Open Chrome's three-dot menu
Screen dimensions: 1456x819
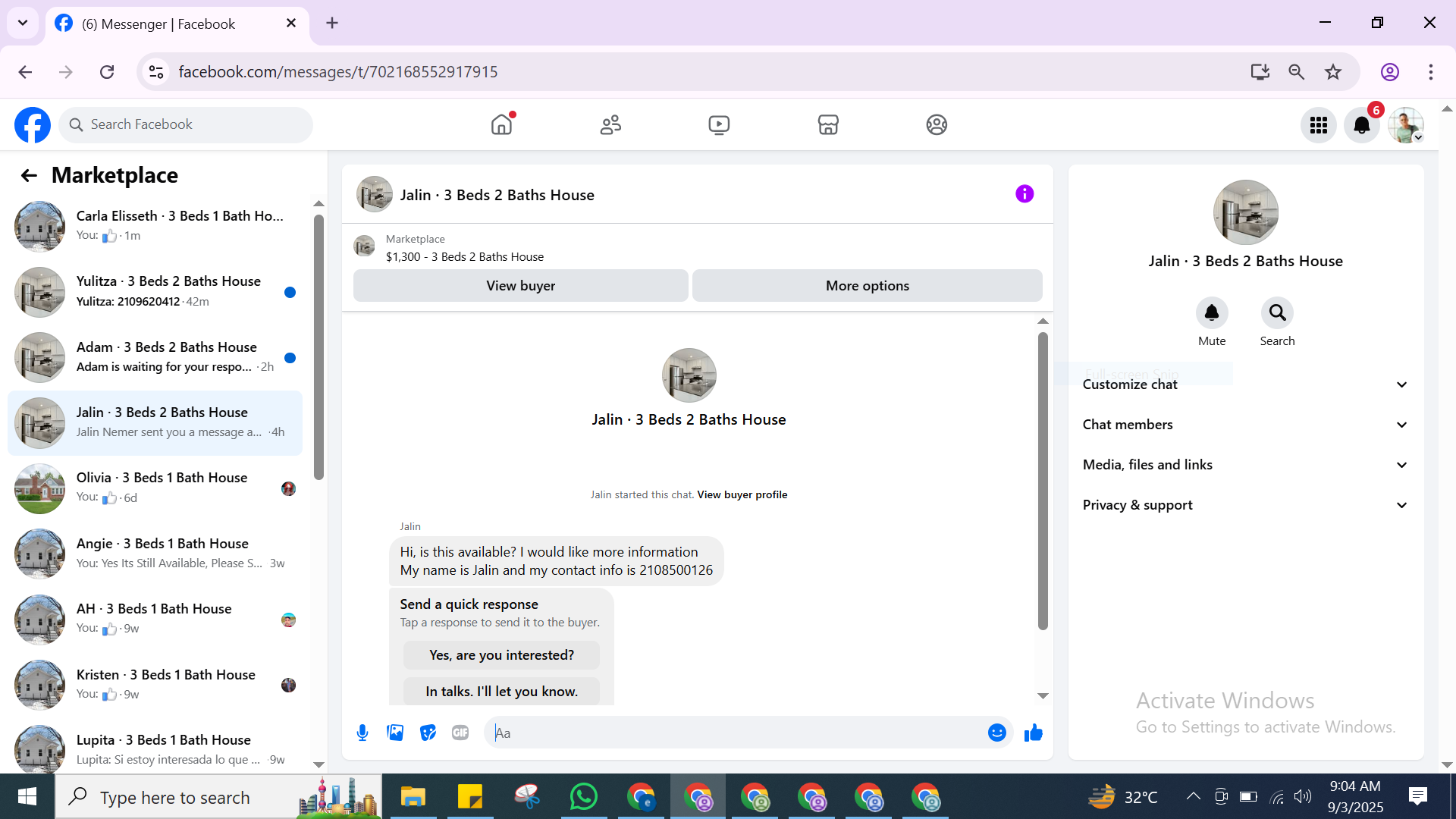coord(1431,72)
